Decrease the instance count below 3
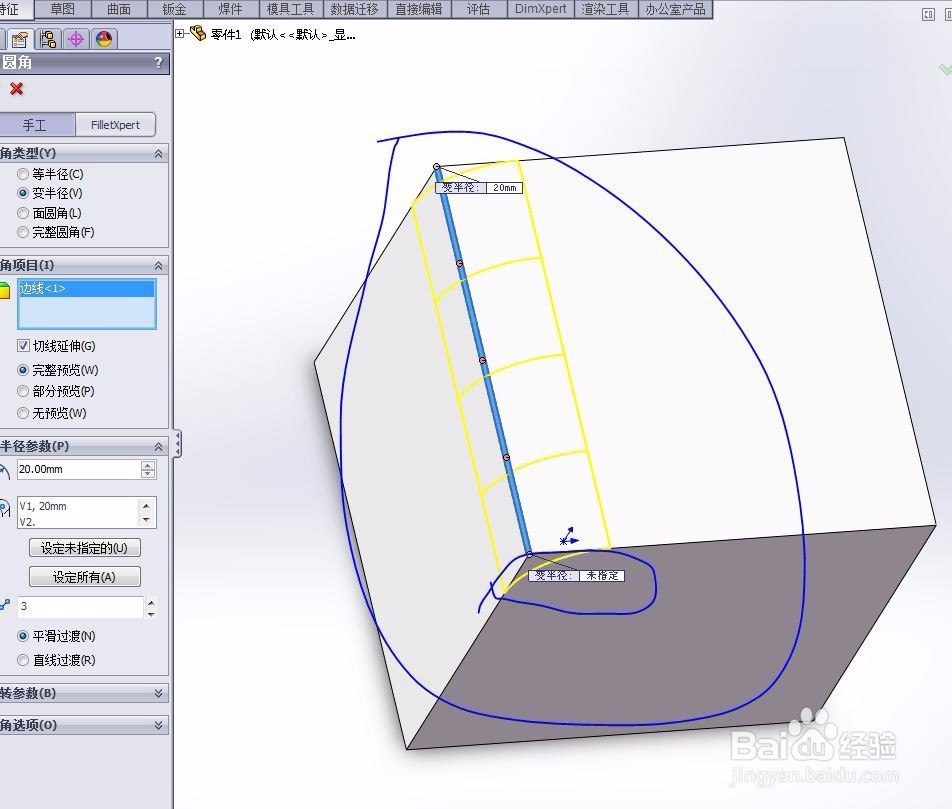The image size is (952, 809). tap(151, 613)
